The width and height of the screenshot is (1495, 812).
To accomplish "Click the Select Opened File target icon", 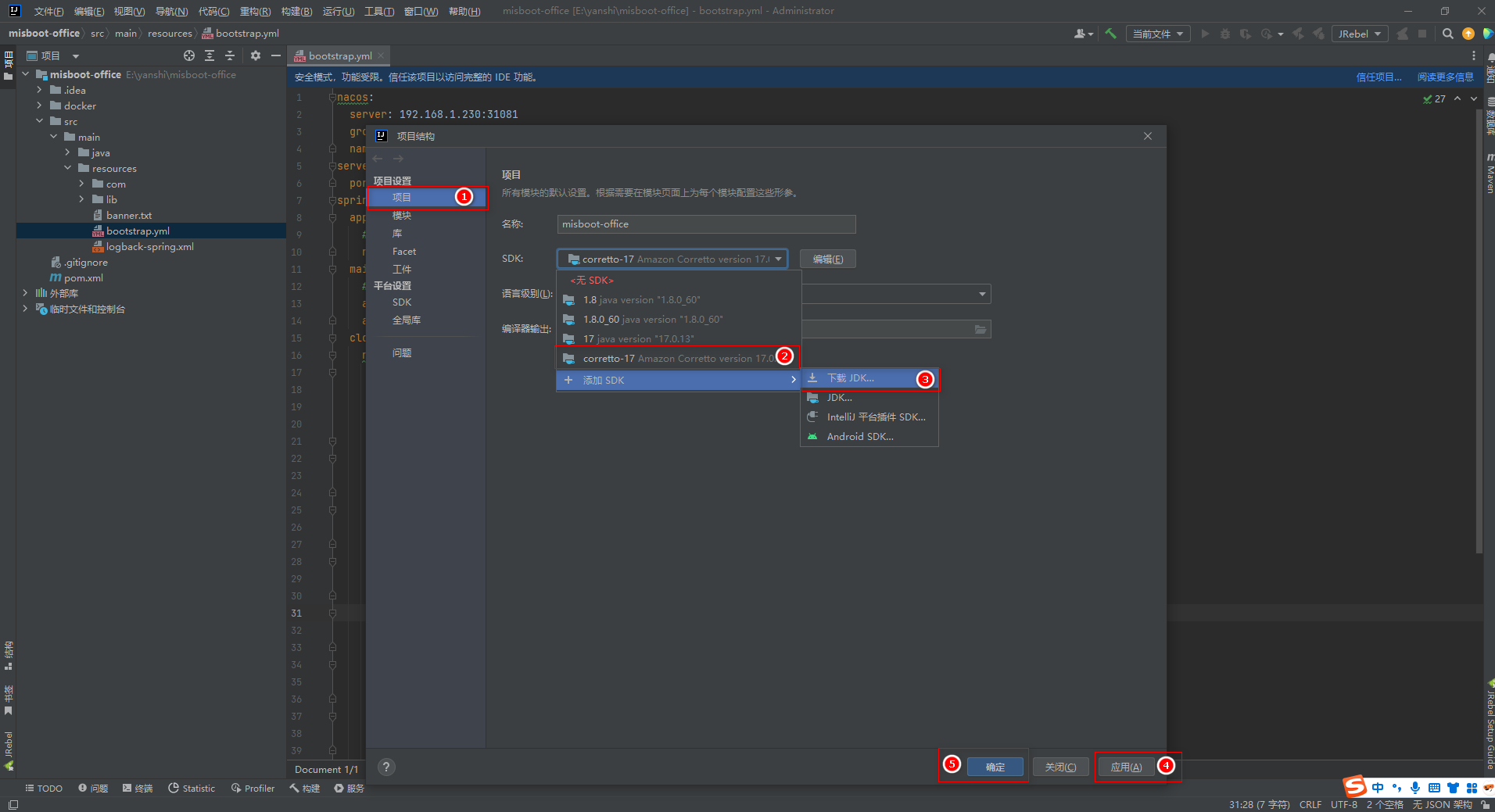I will [189, 55].
